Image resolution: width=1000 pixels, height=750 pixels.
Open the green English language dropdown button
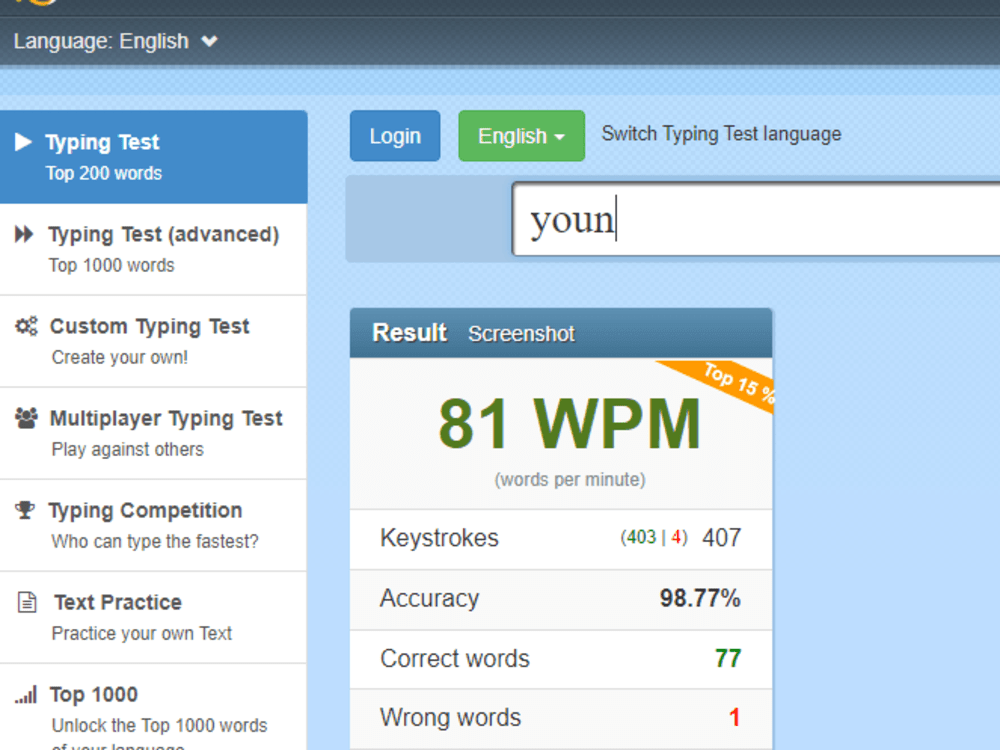[521, 136]
